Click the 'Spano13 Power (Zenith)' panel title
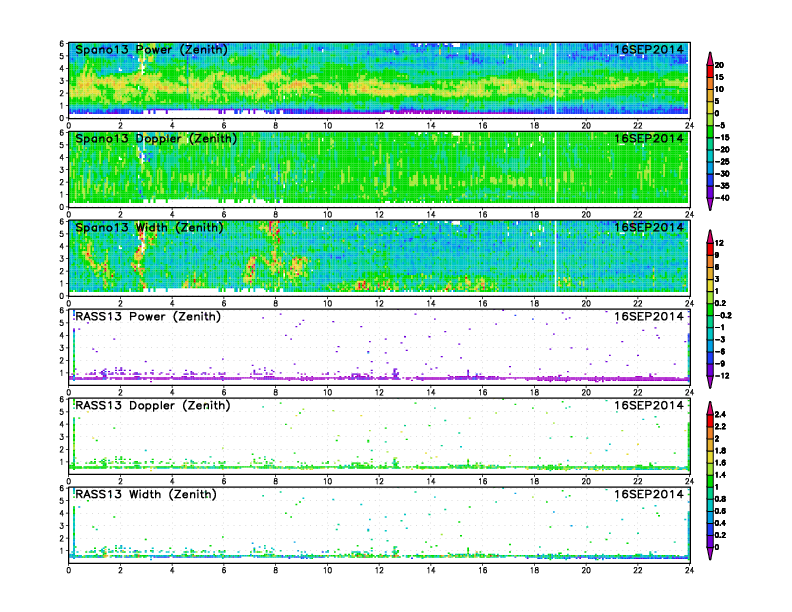Viewport: 792px width, 612px height. pos(151,49)
